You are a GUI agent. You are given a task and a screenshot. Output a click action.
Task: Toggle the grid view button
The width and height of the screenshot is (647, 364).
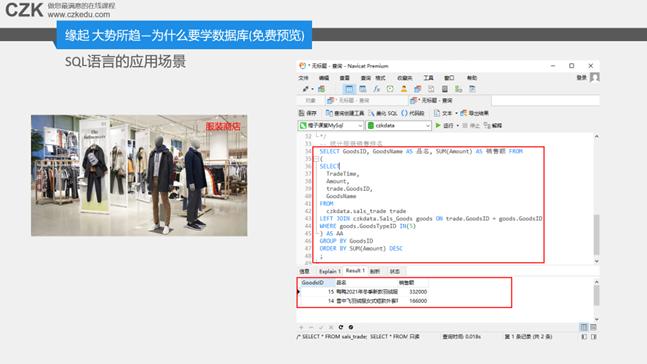[583, 327]
